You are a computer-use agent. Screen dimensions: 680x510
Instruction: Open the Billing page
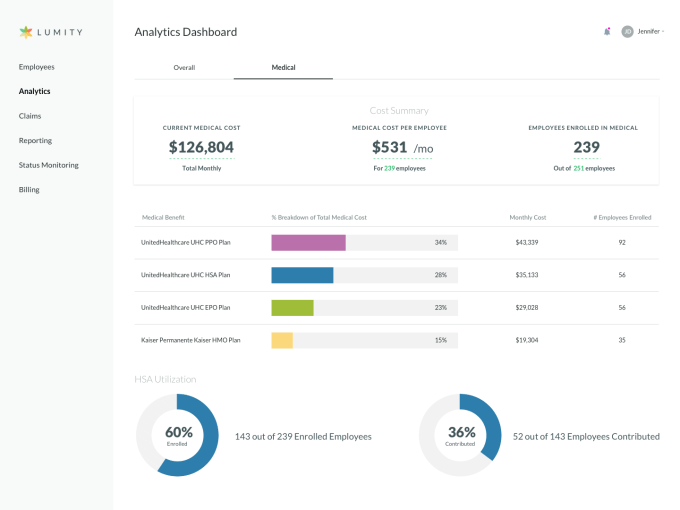[x=29, y=189]
